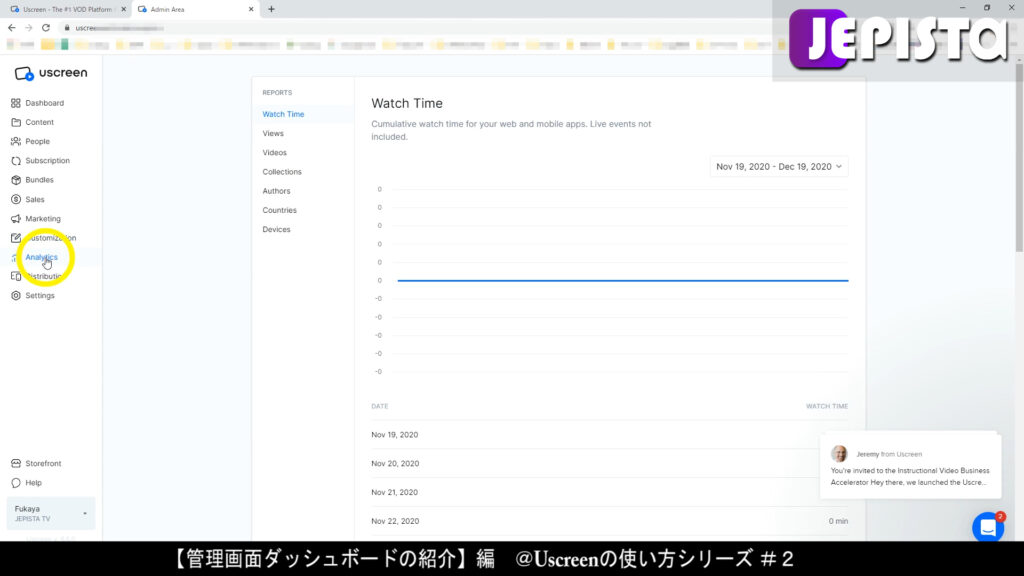
Task: Open the Videos report
Action: (274, 153)
